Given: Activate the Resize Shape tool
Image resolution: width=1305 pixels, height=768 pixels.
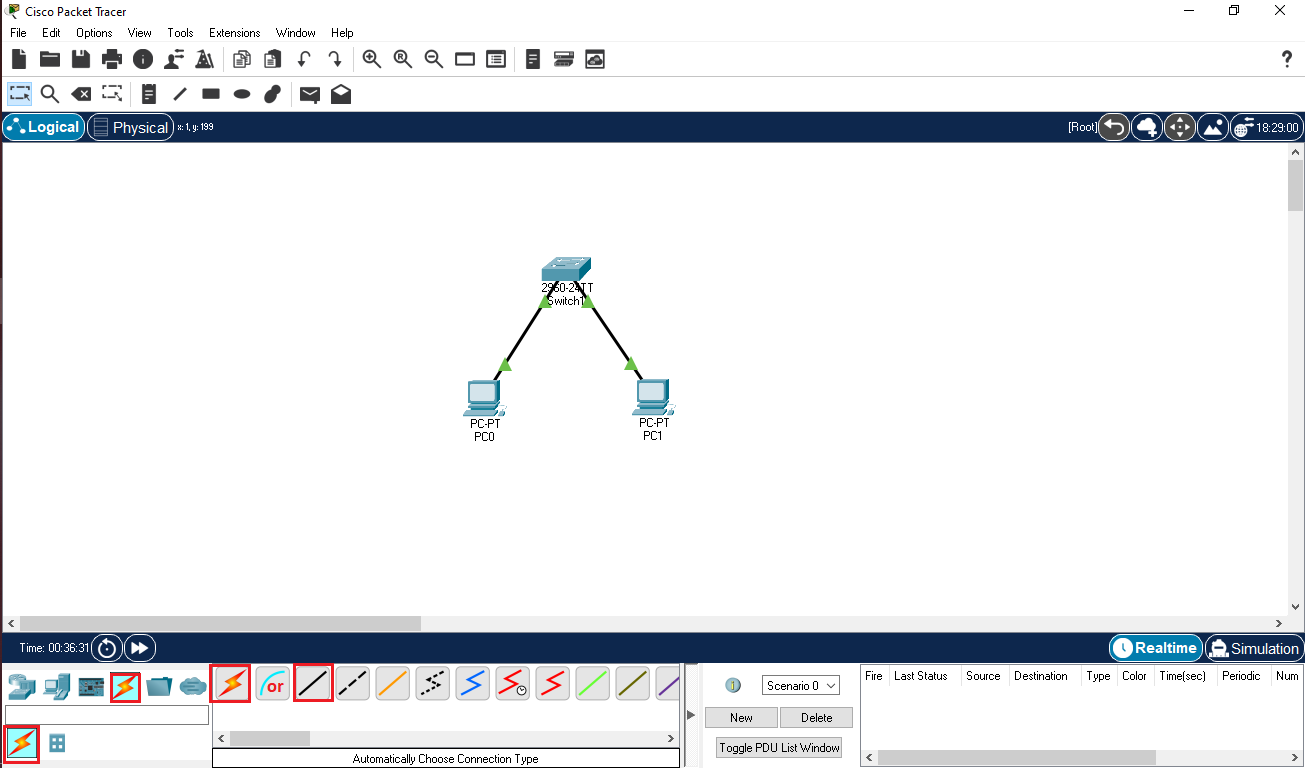Looking at the screenshot, I should coord(112,94).
